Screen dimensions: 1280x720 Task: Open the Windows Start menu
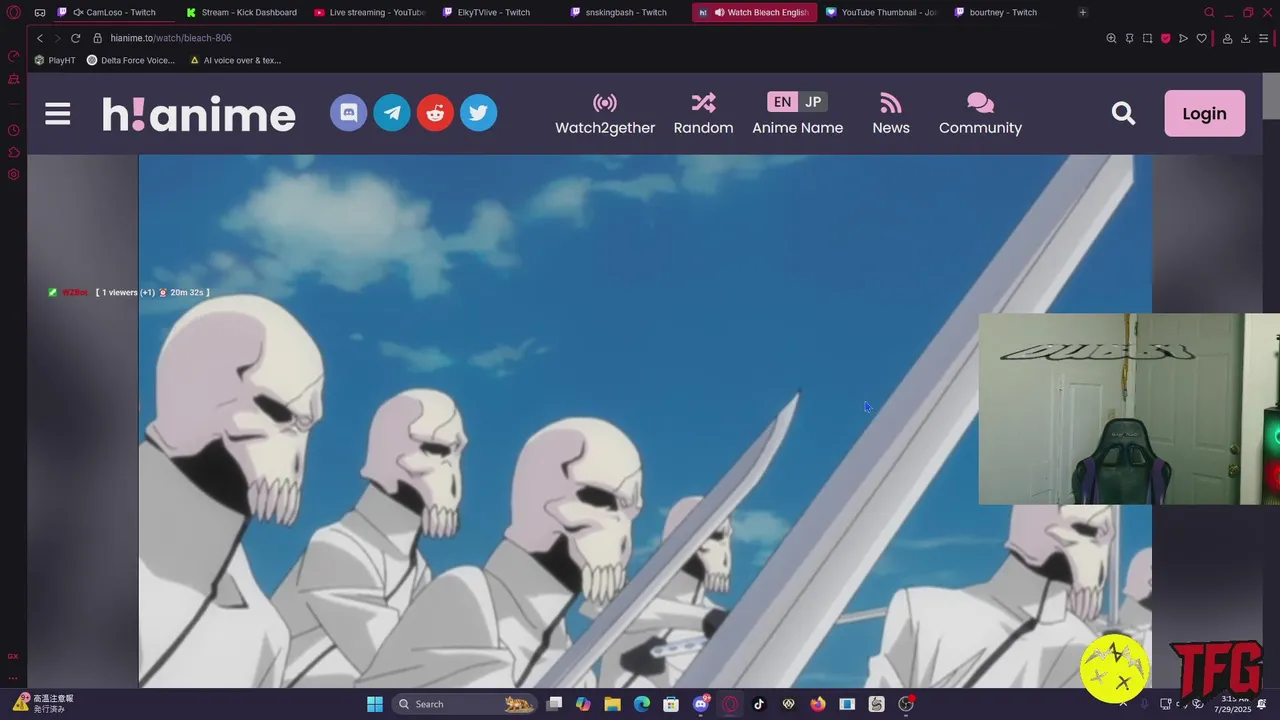point(375,704)
